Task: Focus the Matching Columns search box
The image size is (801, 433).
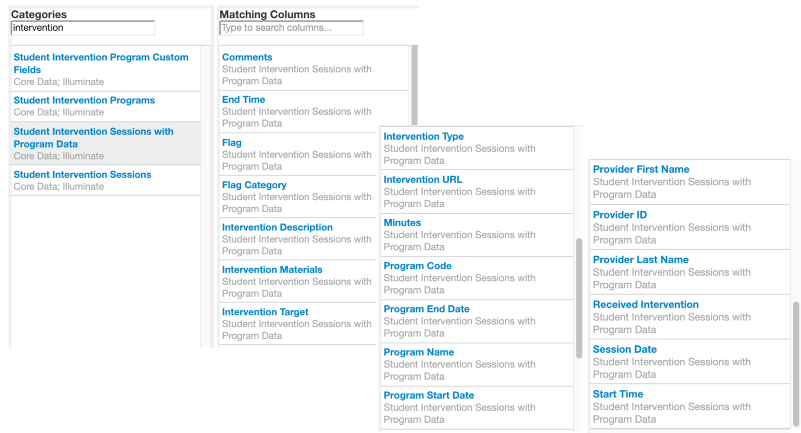Action: coord(291,28)
